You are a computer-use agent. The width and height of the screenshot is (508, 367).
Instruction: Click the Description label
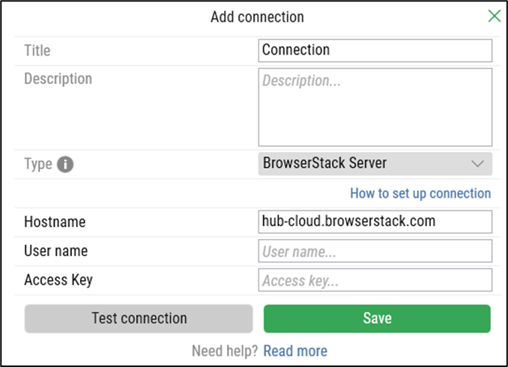coord(58,79)
